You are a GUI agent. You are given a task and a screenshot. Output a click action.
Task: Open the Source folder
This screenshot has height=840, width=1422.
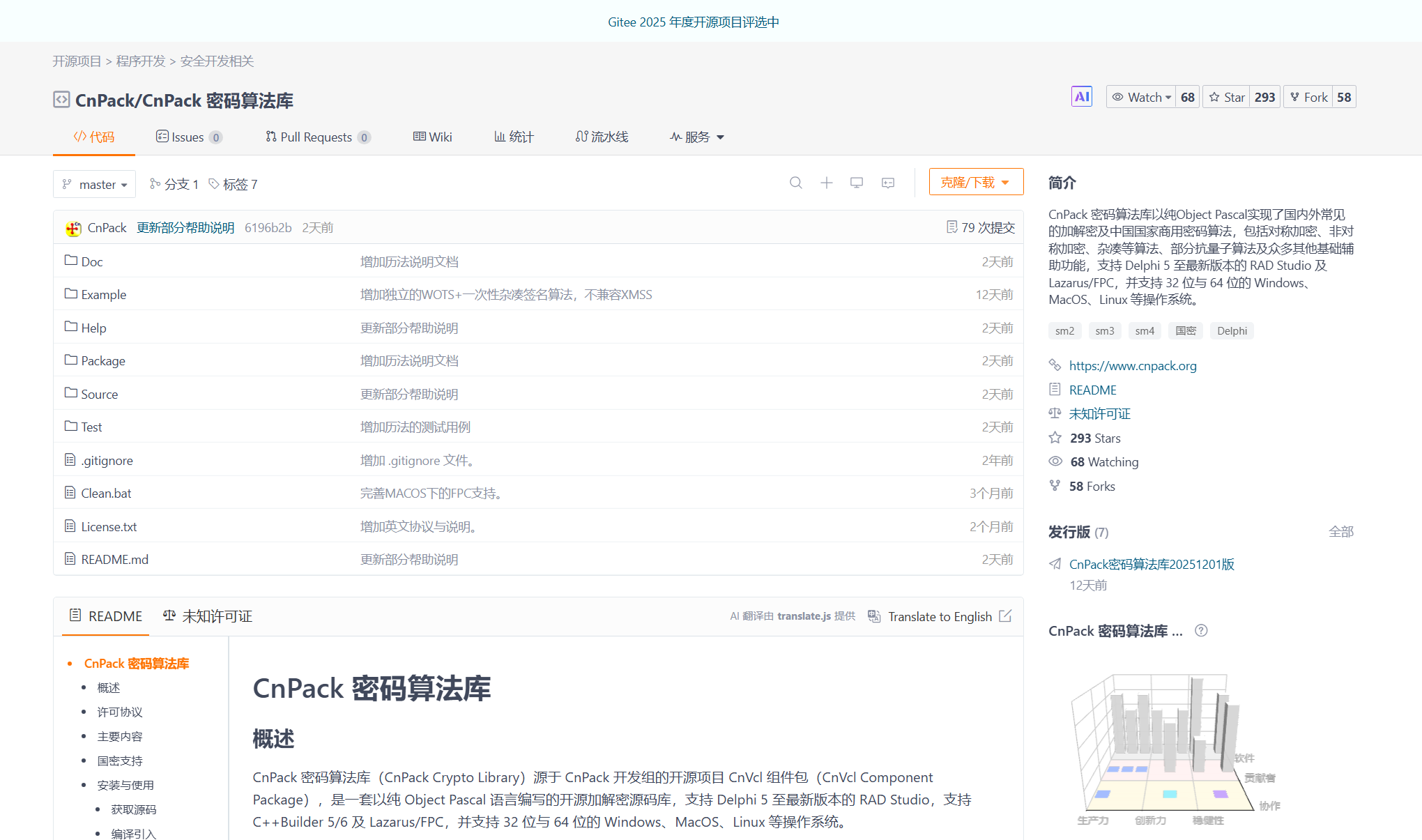(100, 394)
